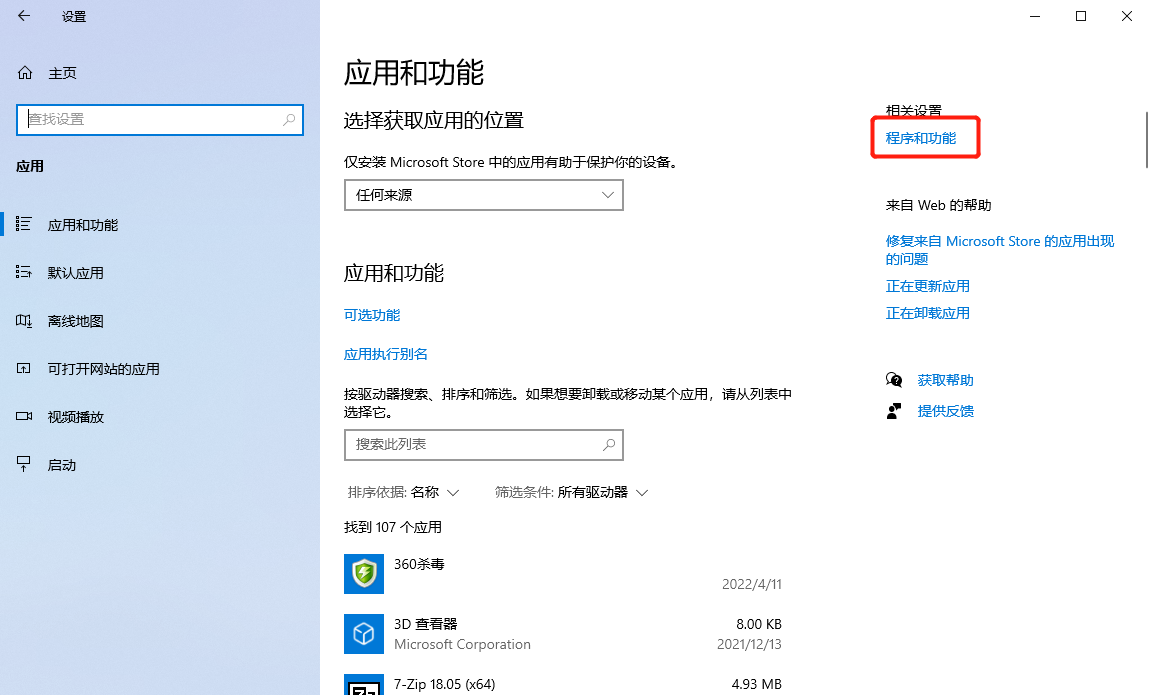Click the home icon beside 主页
The width and height of the screenshot is (1150, 695).
25,73
